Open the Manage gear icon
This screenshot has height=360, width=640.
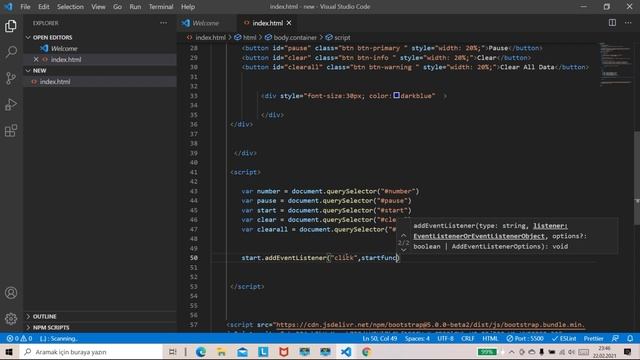click(x=11, y=318)
